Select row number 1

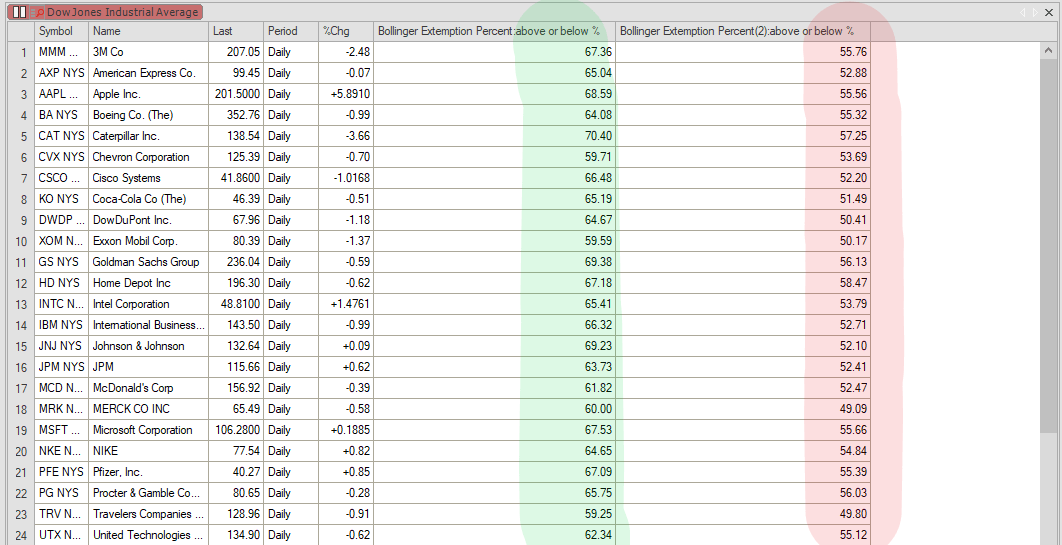coord(22,51)
